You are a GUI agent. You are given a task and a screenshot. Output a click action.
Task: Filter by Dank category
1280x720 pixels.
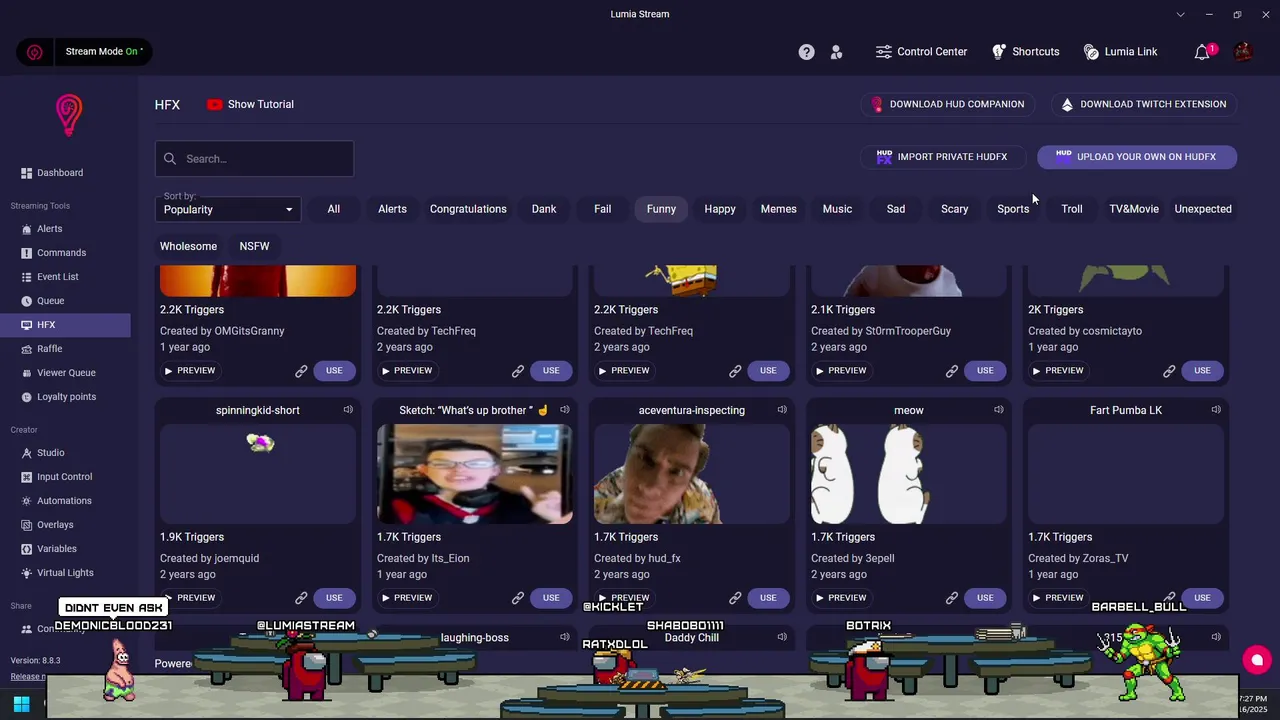[544, 209]
